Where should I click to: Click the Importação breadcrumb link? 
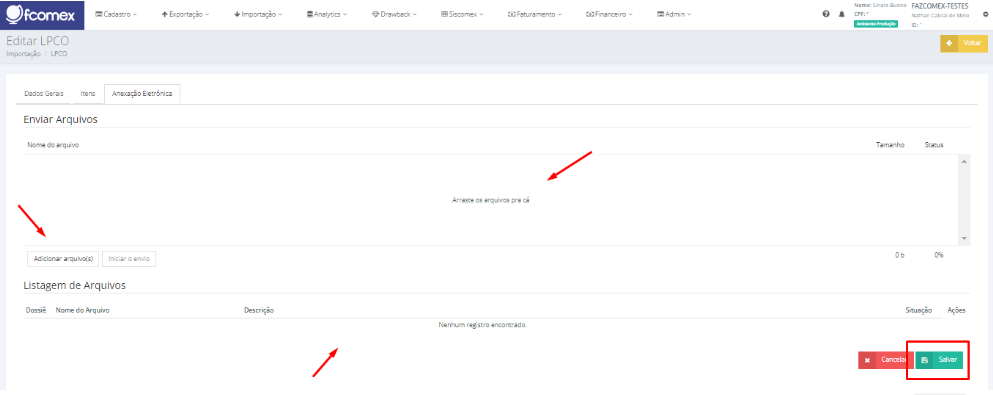pyautogui.click(x=23, y=54)
